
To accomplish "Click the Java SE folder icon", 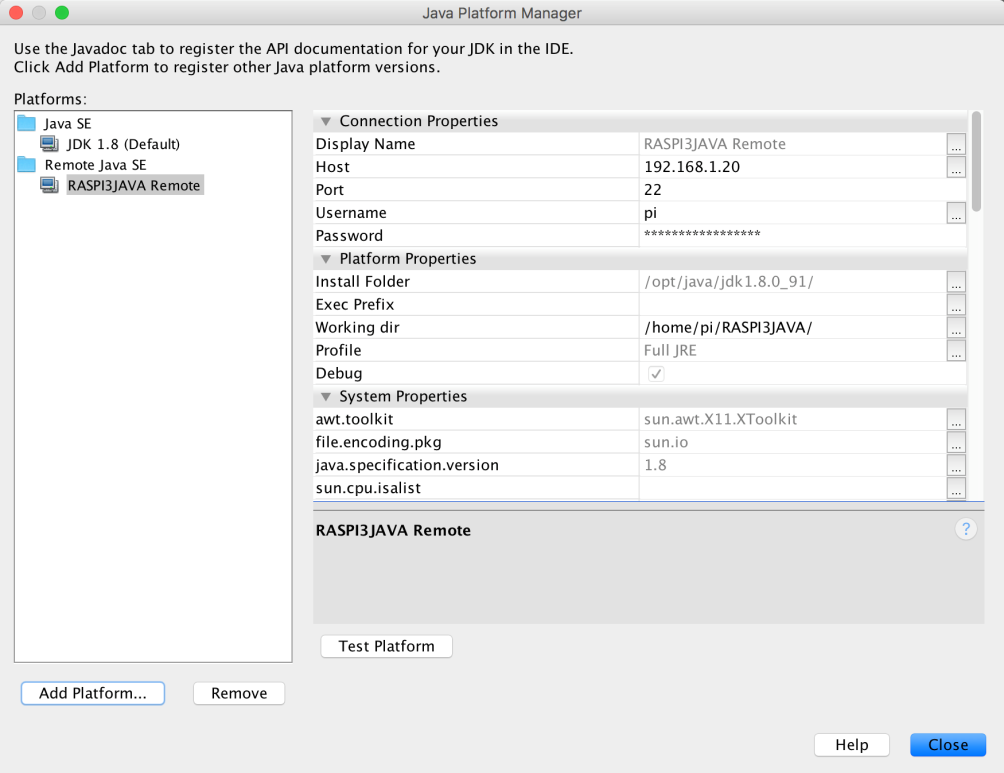I will click(x=26, y=123).
